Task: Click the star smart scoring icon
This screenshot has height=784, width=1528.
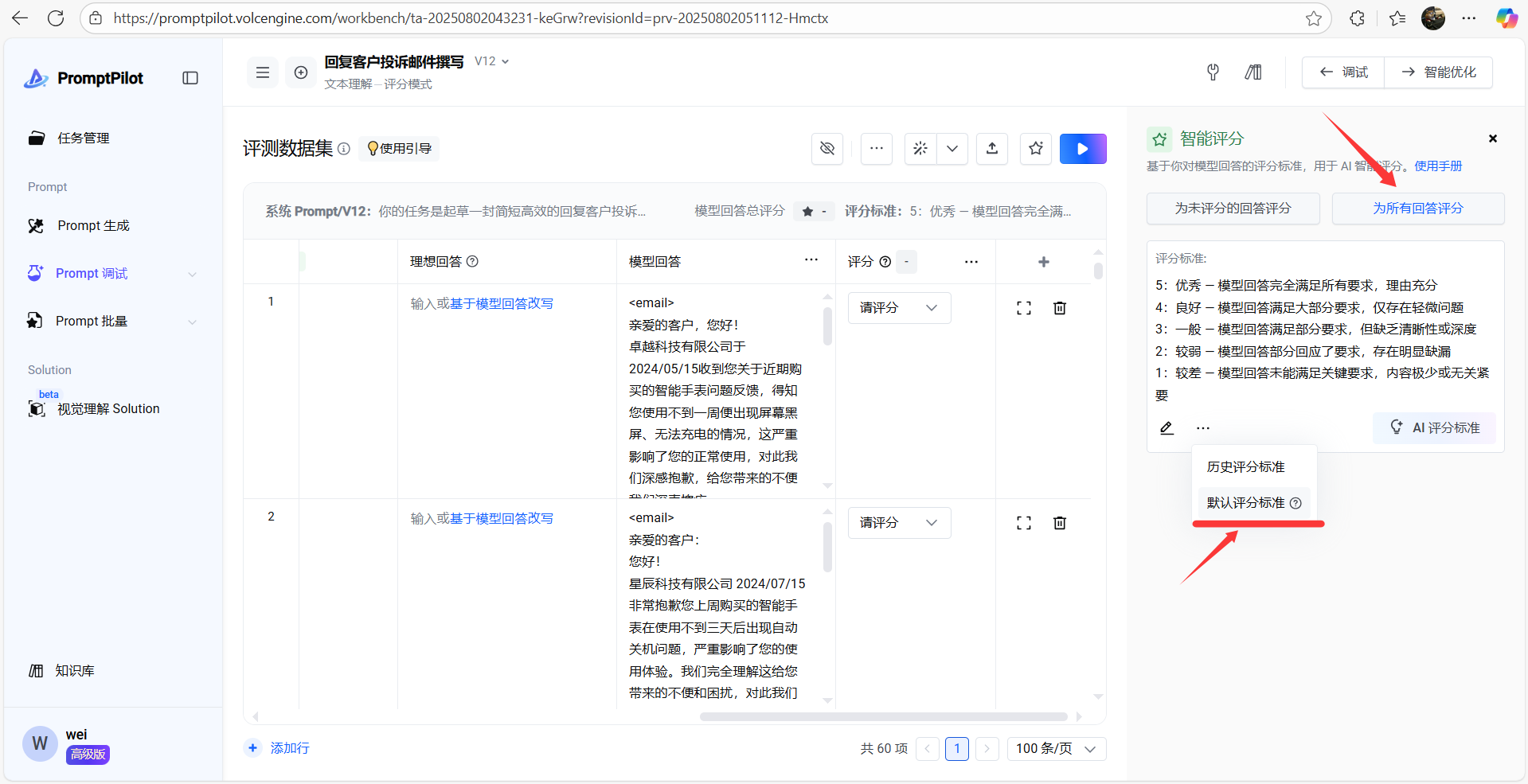Action: click(1035, 149)
